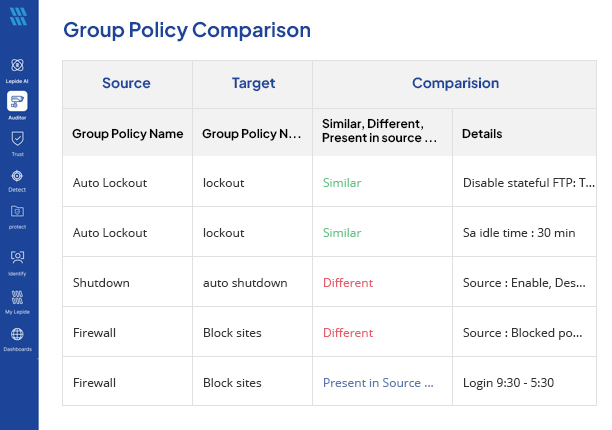
Task: Select the auto shutdown target cell
Action: [x=245, y=283]
